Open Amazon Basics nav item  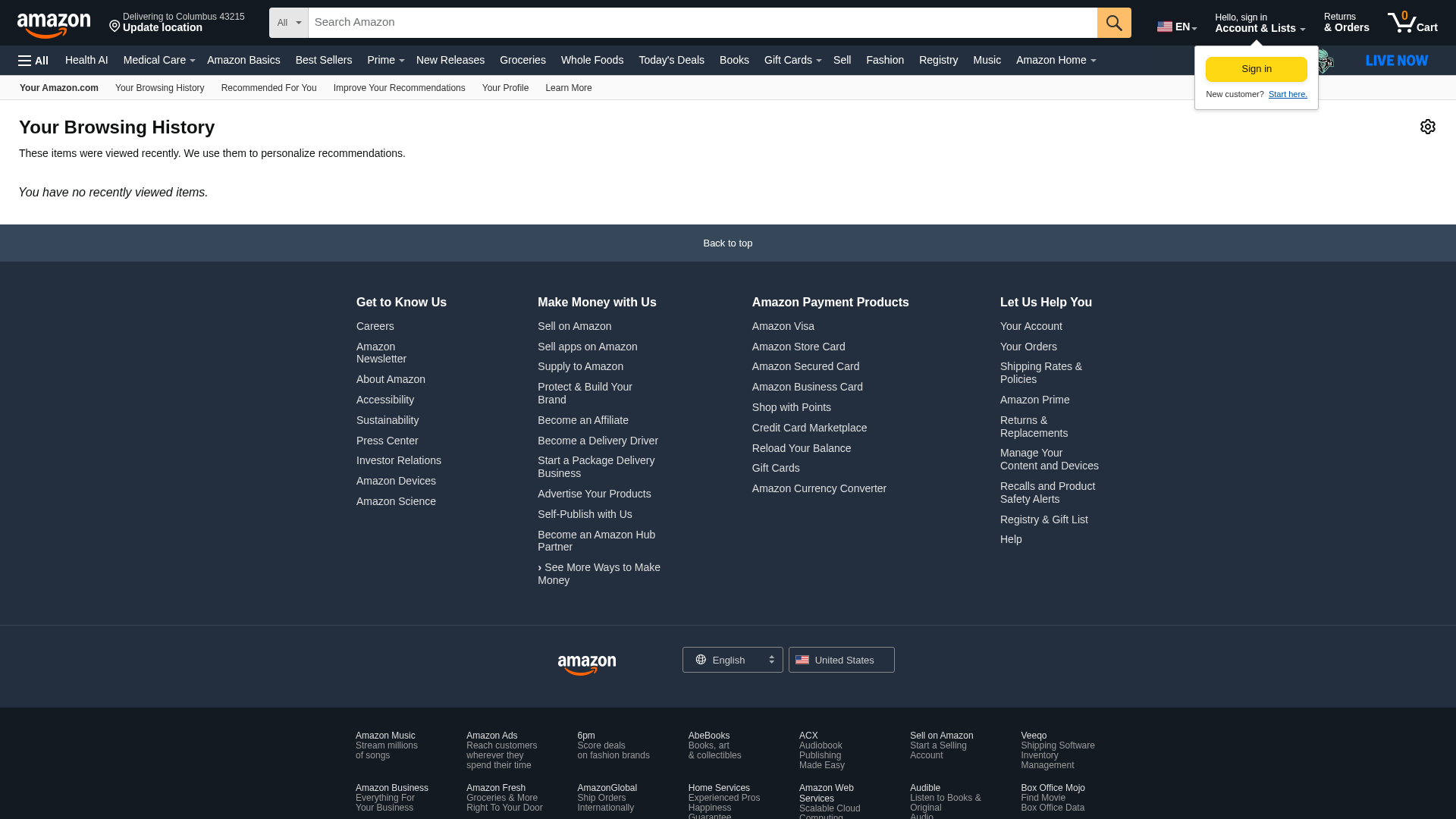click(243, 60)
